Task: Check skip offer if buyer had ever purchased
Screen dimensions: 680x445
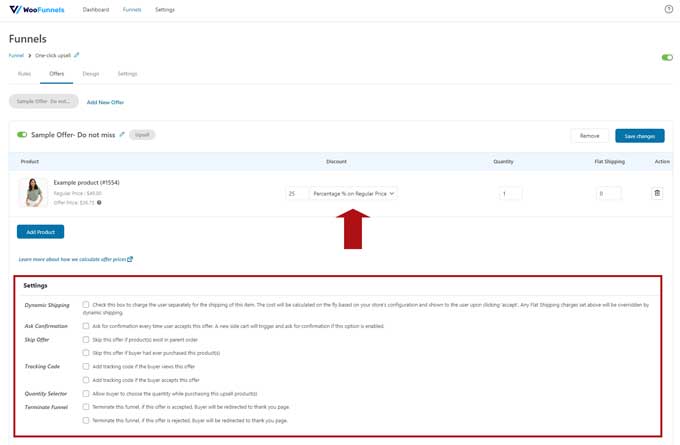Action: tap(86, 353)
